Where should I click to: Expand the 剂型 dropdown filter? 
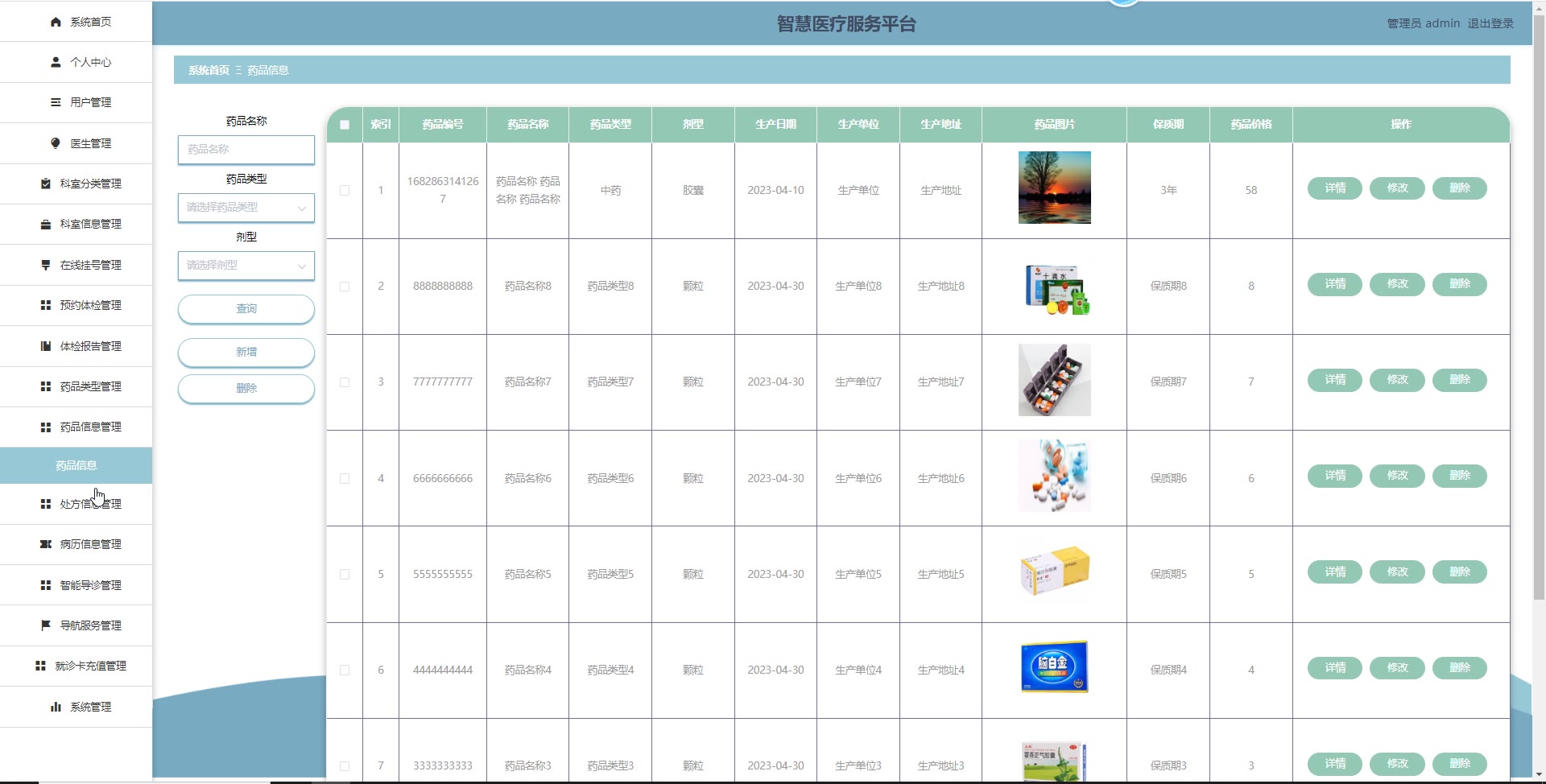pyautogui.click(x=246, y=266)
